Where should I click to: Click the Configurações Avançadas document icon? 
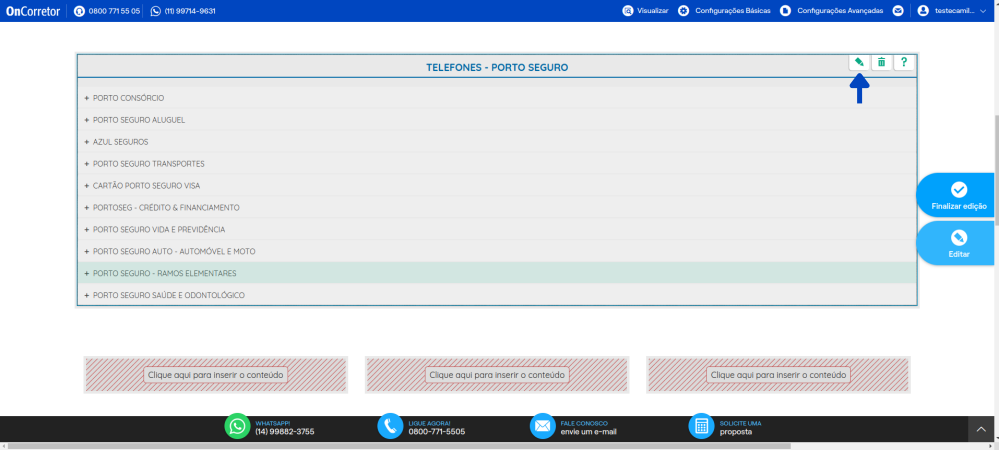click(x=786, y=11)
